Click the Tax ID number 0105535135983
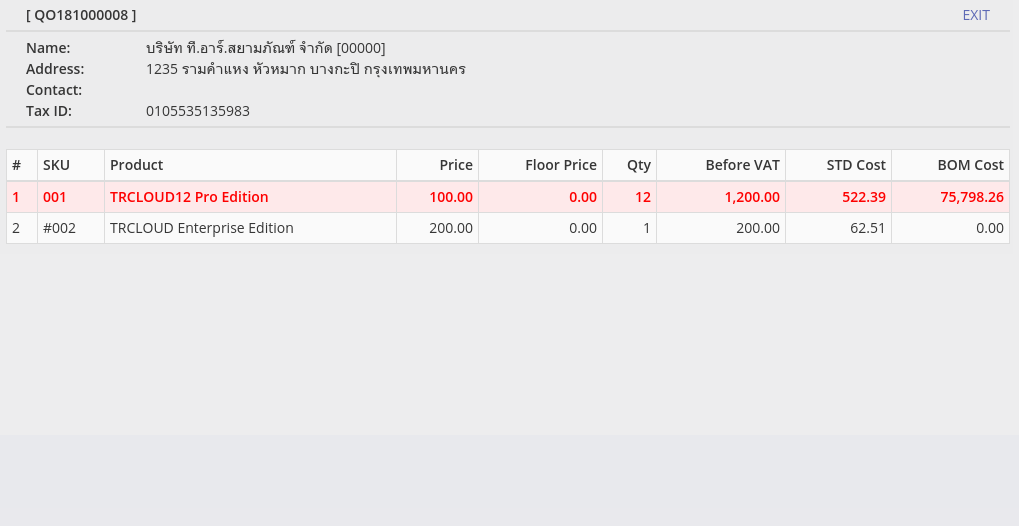Screen dimensions: 1019x526 [x=198, y=111]
